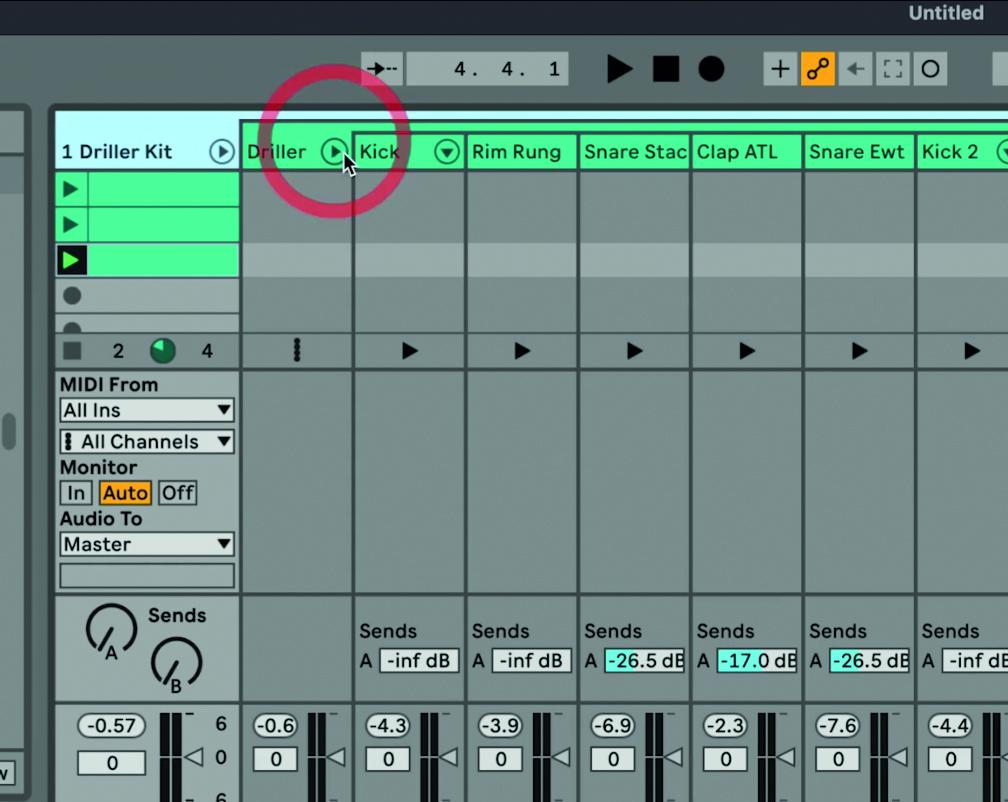The image size is (1008, 802).
Task: Click the Clap ATL volume value -2.3
Action: [x=726, y=726]
